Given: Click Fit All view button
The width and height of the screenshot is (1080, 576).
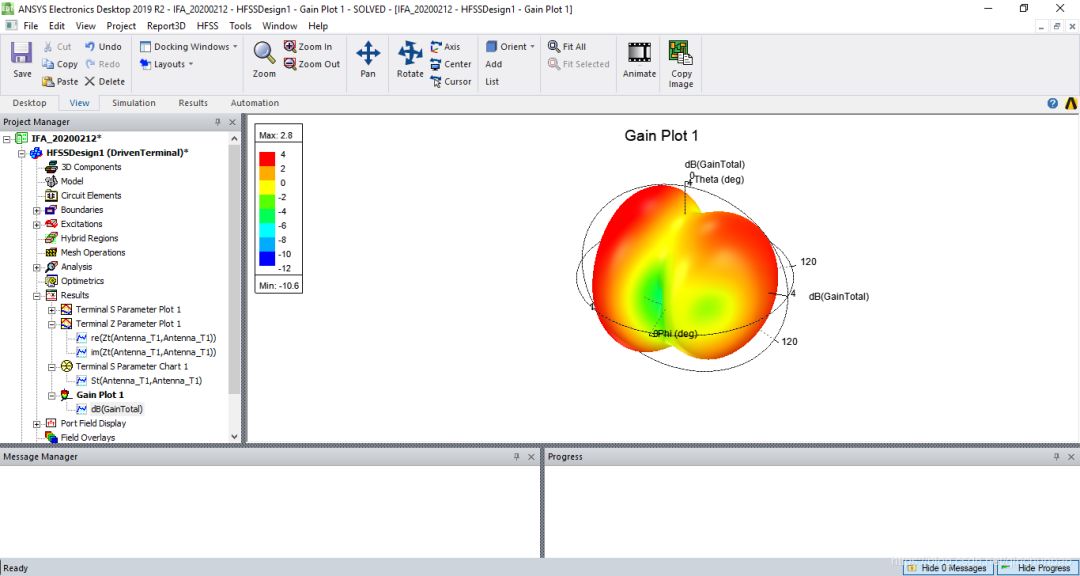Looking at the screenshot, I should pyautogui.click(x=567, y=47).
